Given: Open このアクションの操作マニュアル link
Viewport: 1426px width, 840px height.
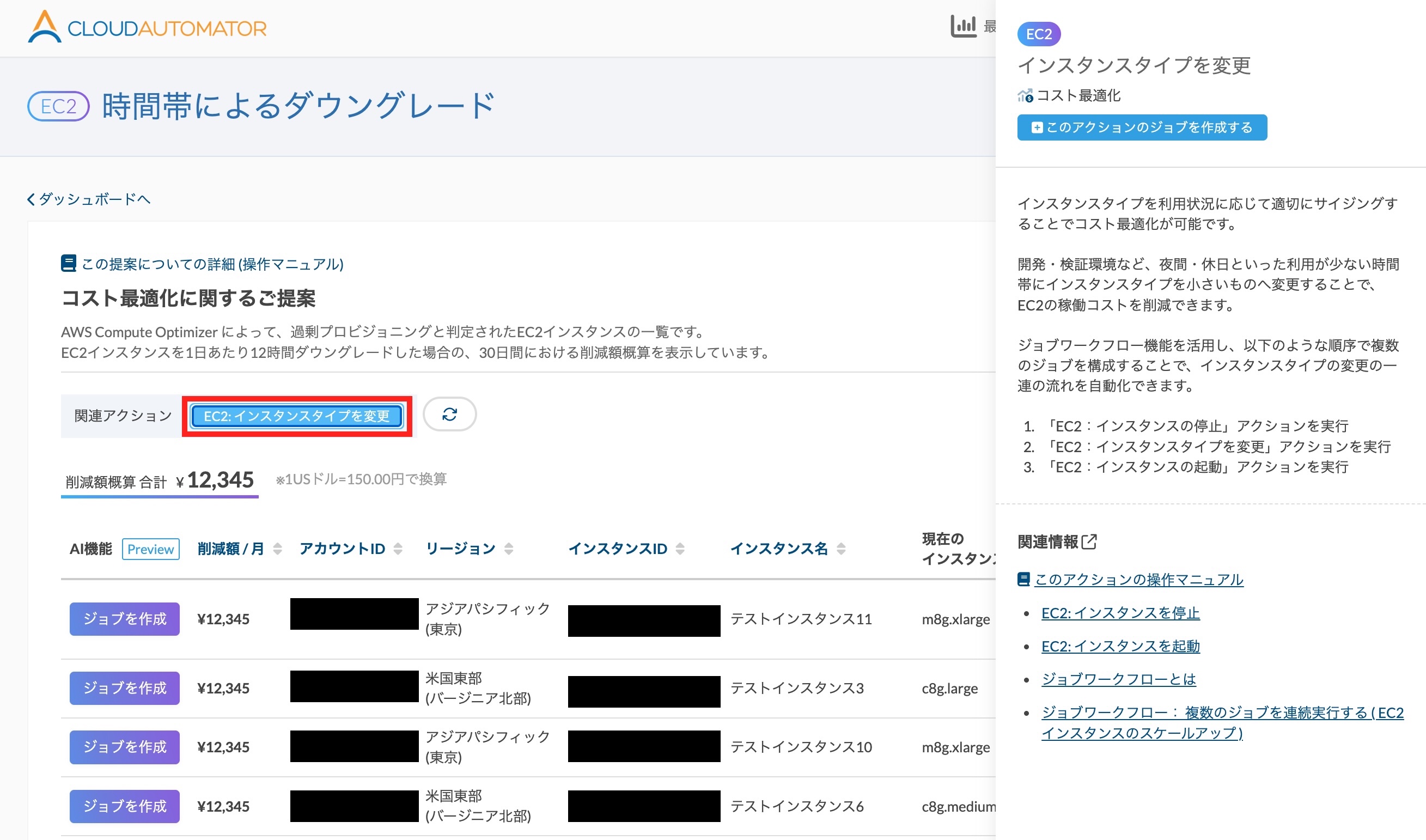Looking at the screenshot, I should click(1139, 579).
